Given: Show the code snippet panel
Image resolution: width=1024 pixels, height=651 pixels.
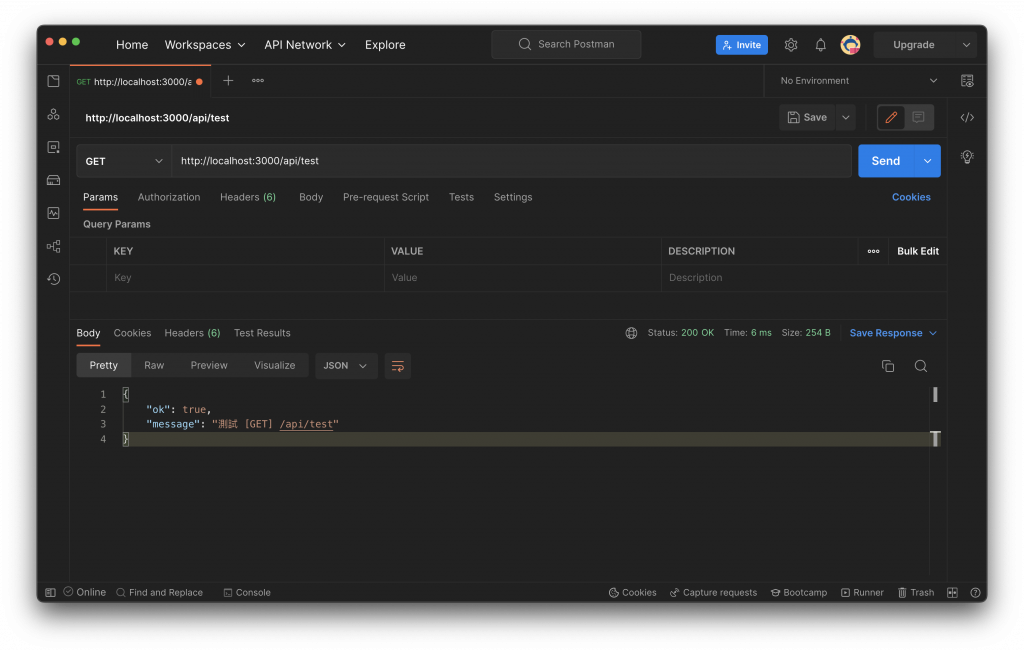Looking at the screenshot, I should [x=967, y=118].
